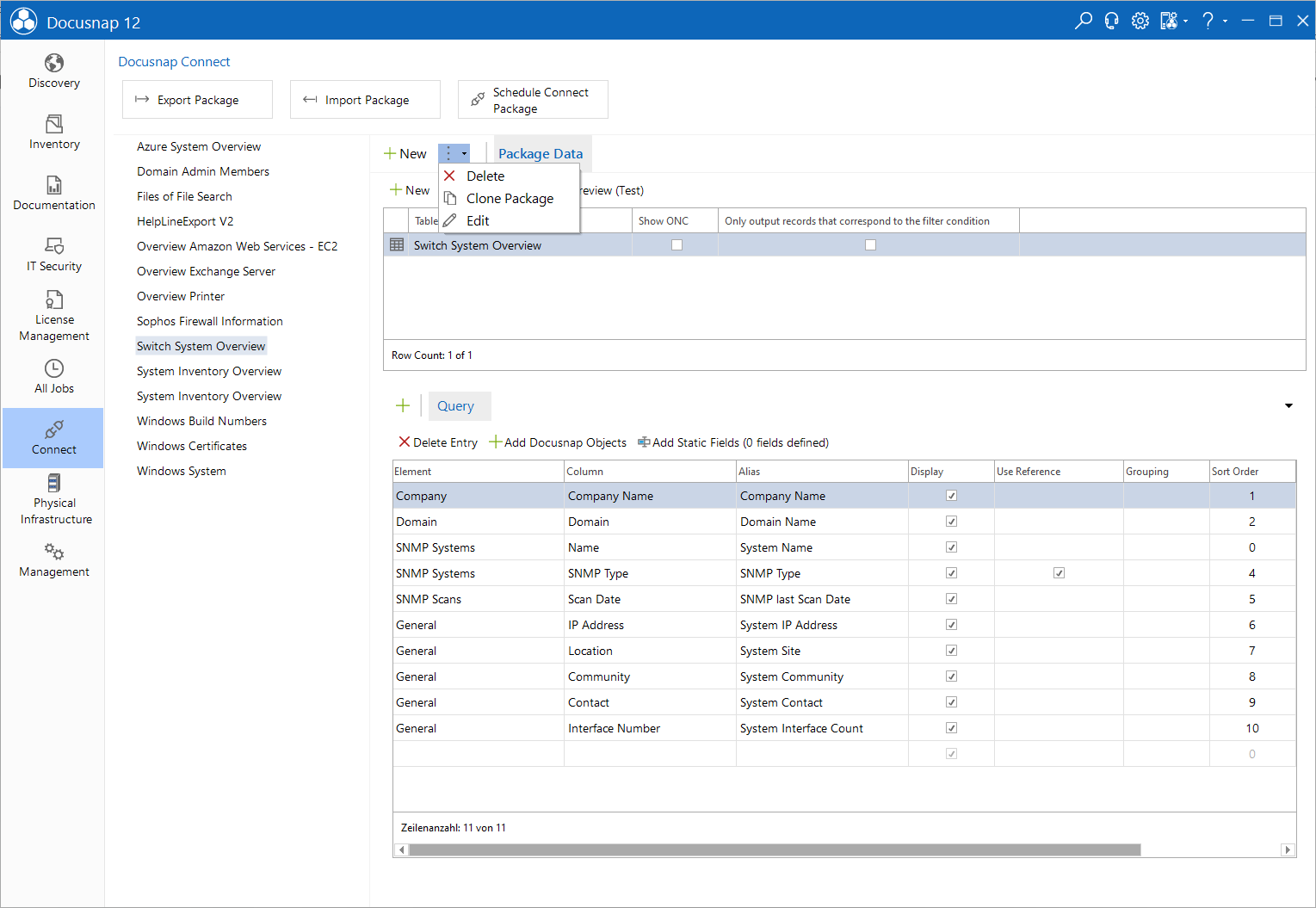
Task: Select Sophos Firewall Information package
Action: [x=210, y=321]
